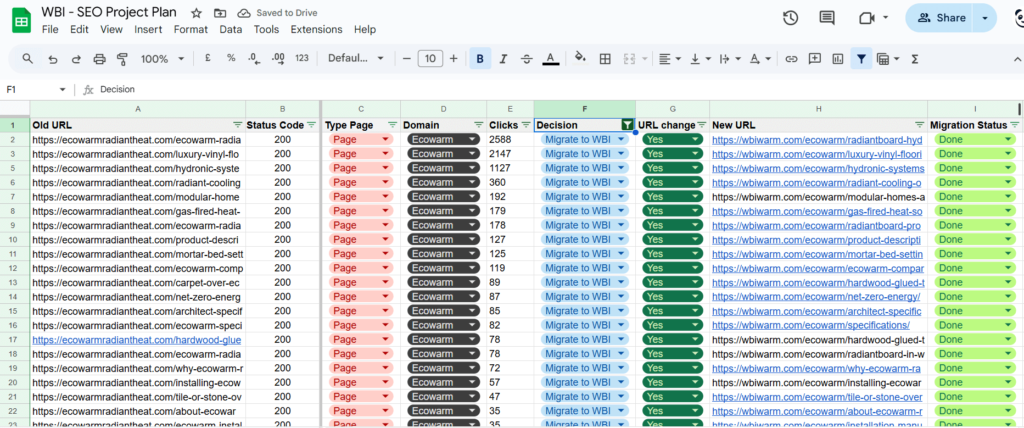Click the font size field showing 10

point(430,59)
